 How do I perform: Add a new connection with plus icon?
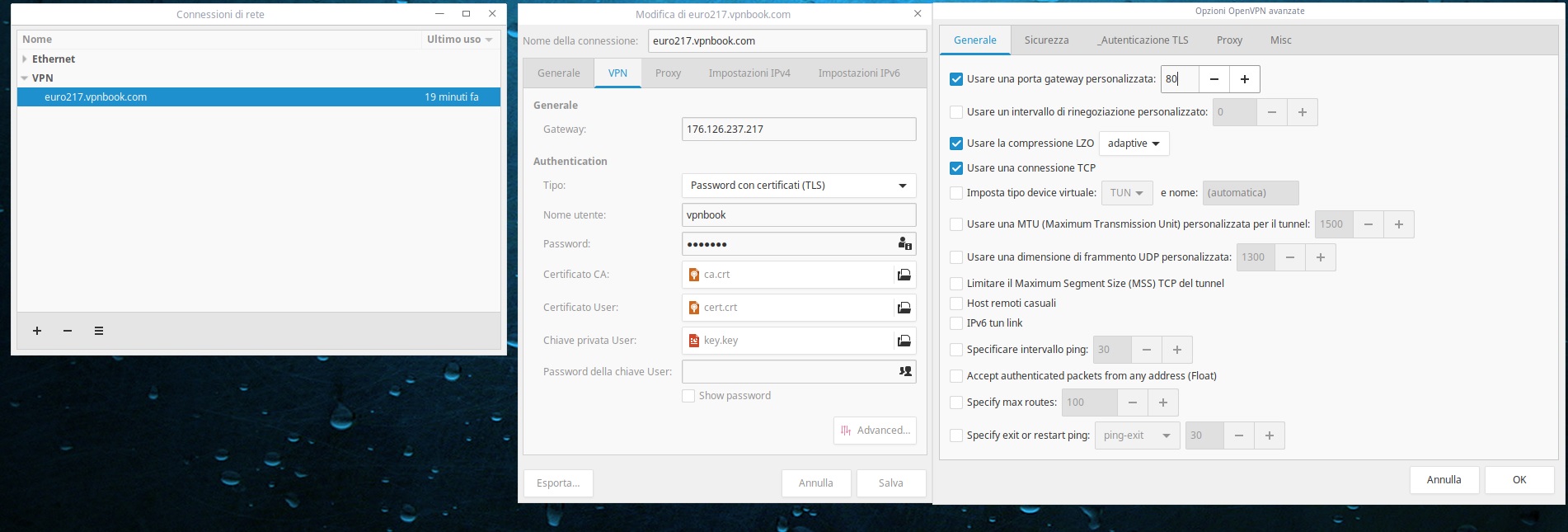[x=37, y=331]
